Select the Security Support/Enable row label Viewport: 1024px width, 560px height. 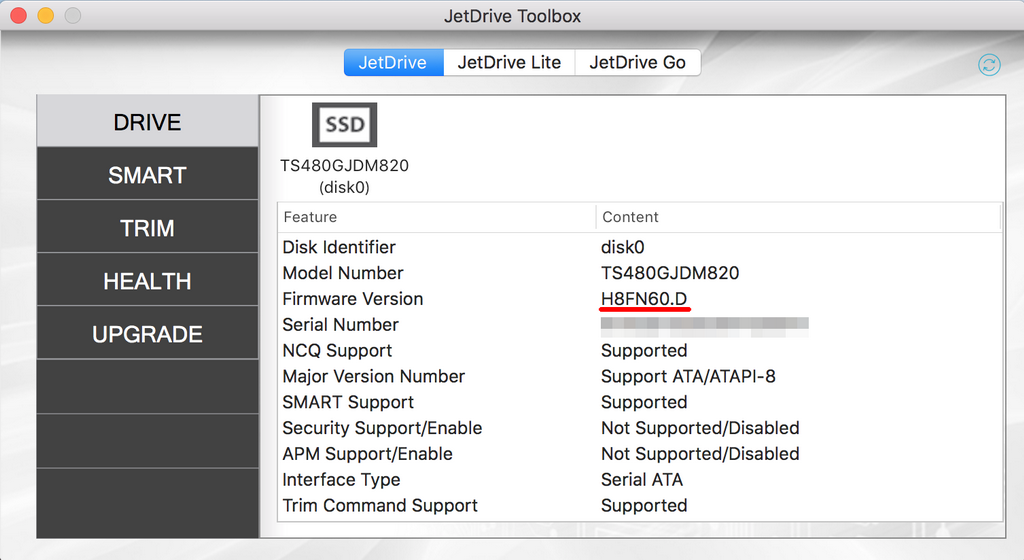point(382,428)
